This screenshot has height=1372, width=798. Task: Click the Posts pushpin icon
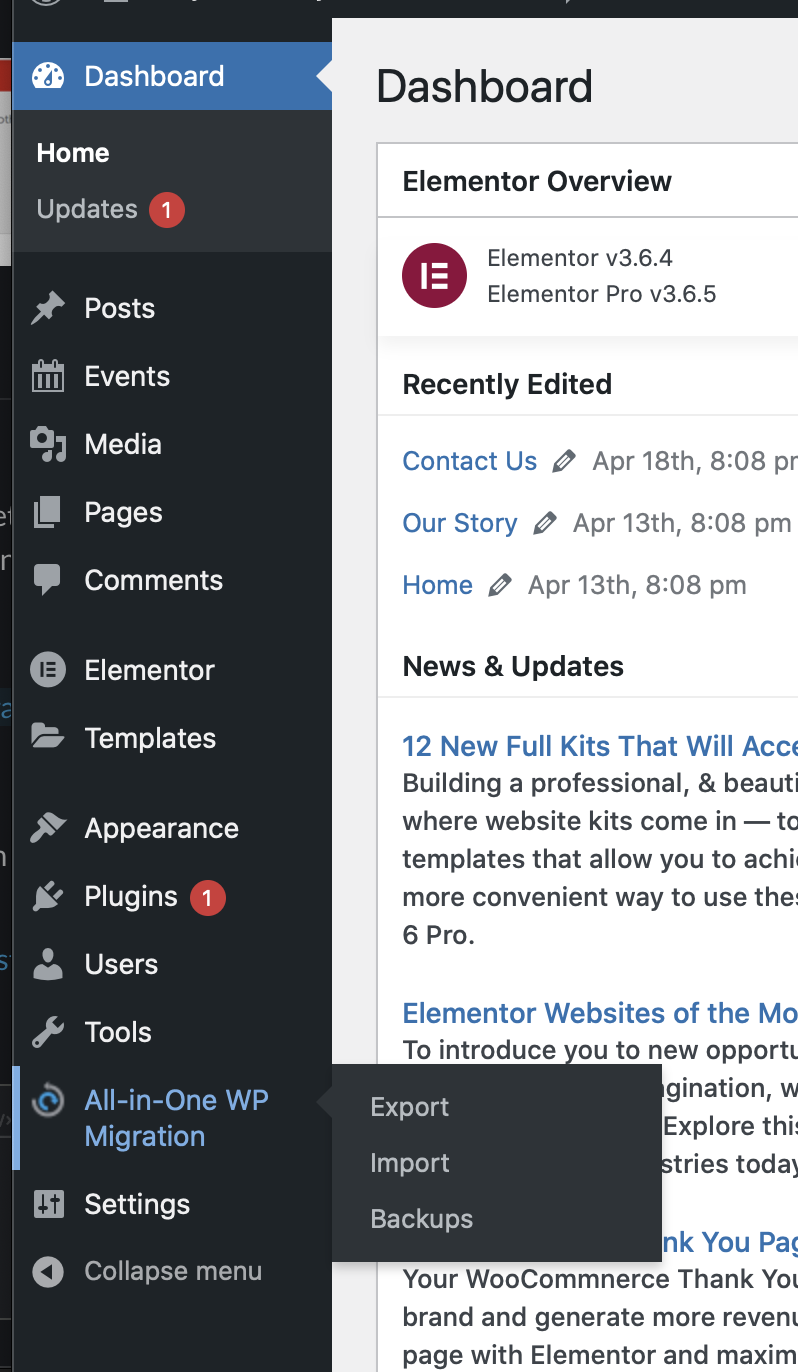coord(47,309)
